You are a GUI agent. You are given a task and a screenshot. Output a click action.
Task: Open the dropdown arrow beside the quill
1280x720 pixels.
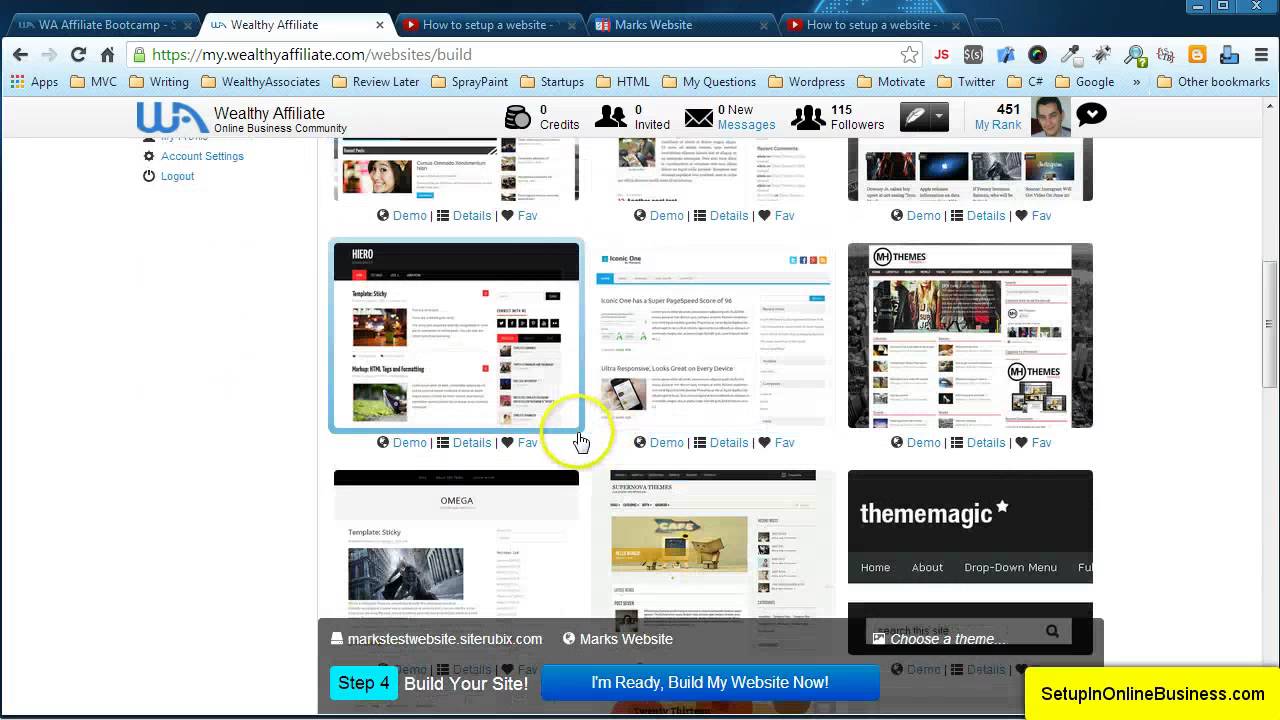(938, 117)
